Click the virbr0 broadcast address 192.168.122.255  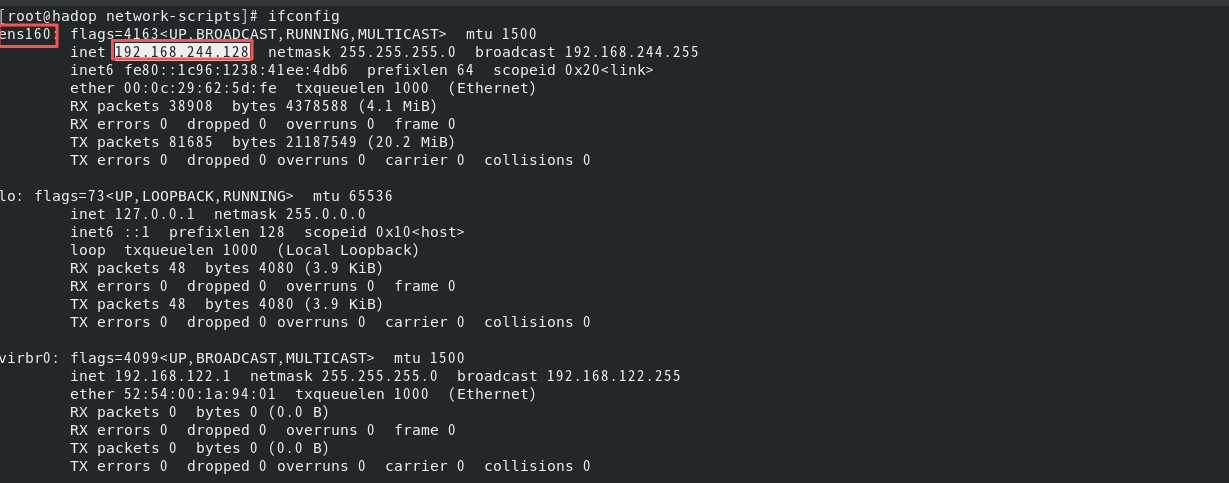click(x=613, y=376)
